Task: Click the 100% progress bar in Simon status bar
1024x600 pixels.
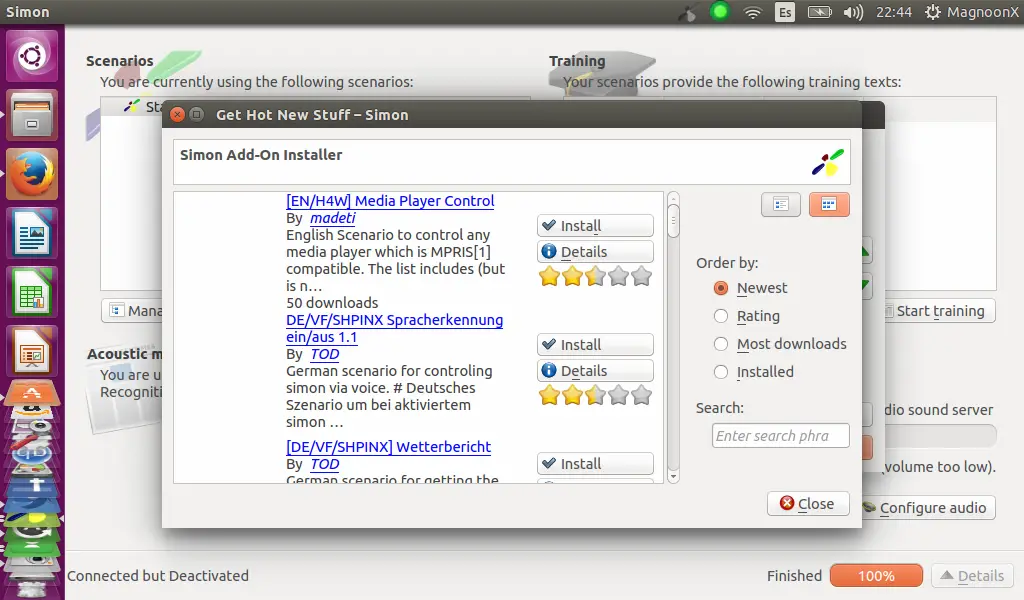Action: [x=876, y=576]
